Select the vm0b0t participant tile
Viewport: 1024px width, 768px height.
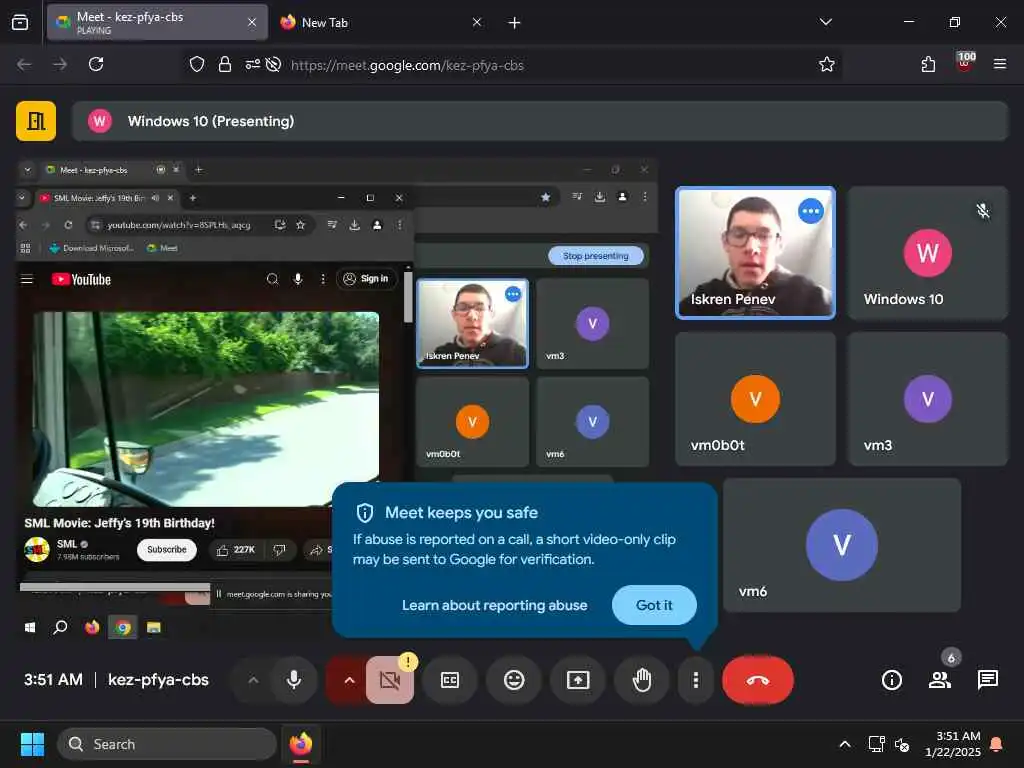click(x=755, y=399)
